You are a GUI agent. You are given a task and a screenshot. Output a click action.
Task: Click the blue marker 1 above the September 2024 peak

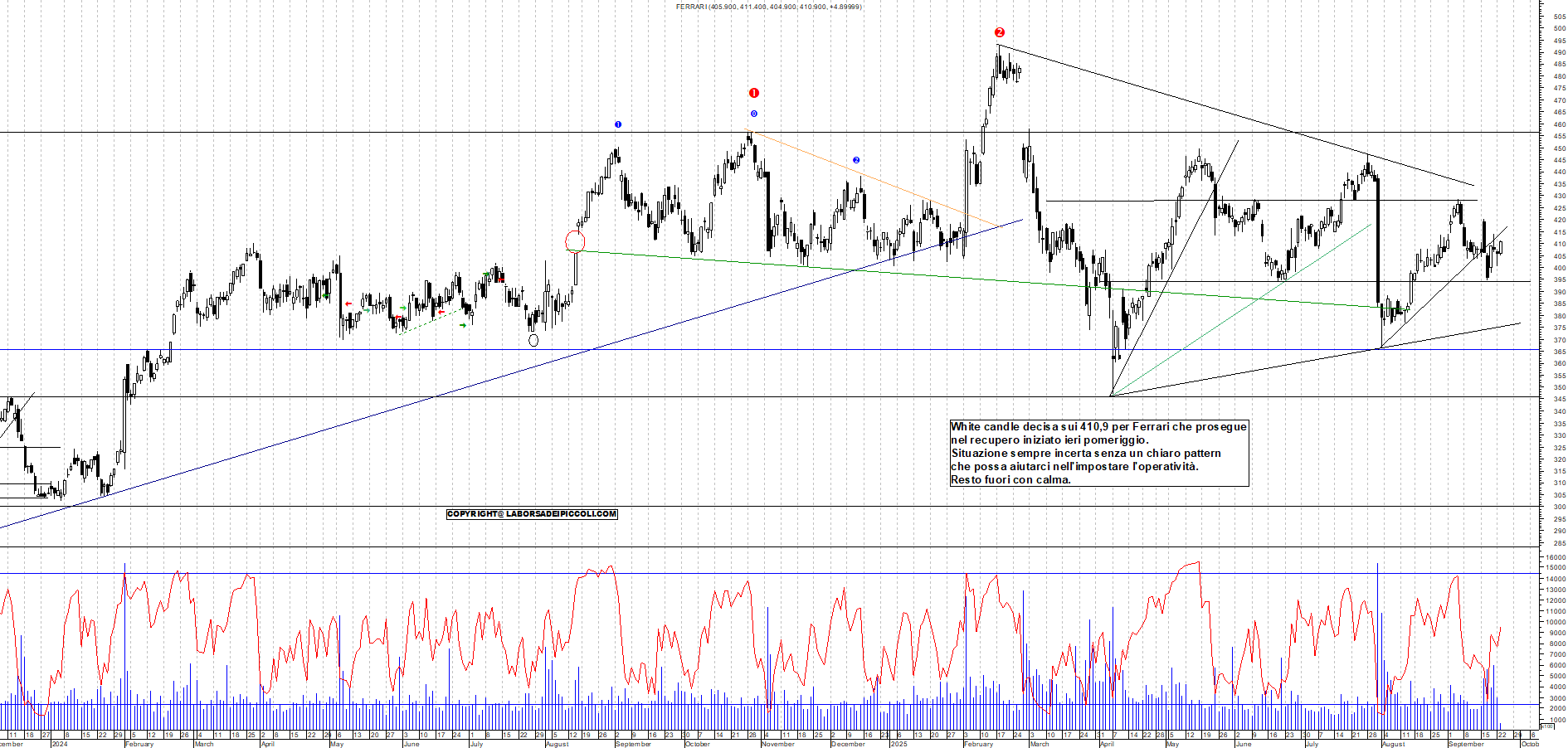618,124
